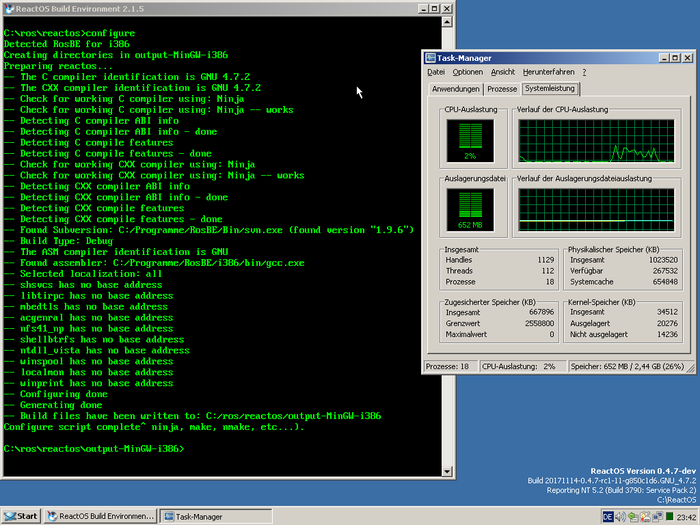Click the safely remove hardware tray icon
The width and height of the screenshot is (700, 525).
pos(635,516)
